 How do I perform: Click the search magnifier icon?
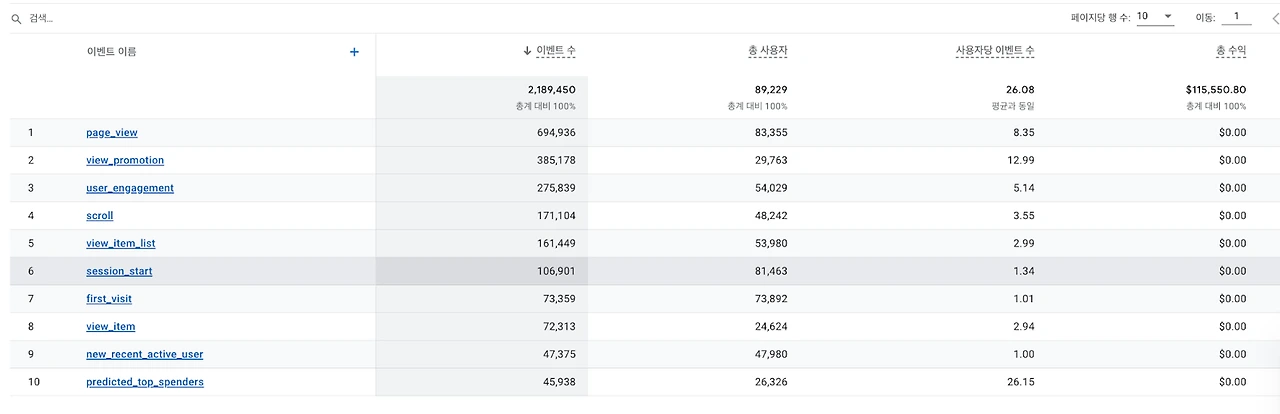click(x=16, y=18)
